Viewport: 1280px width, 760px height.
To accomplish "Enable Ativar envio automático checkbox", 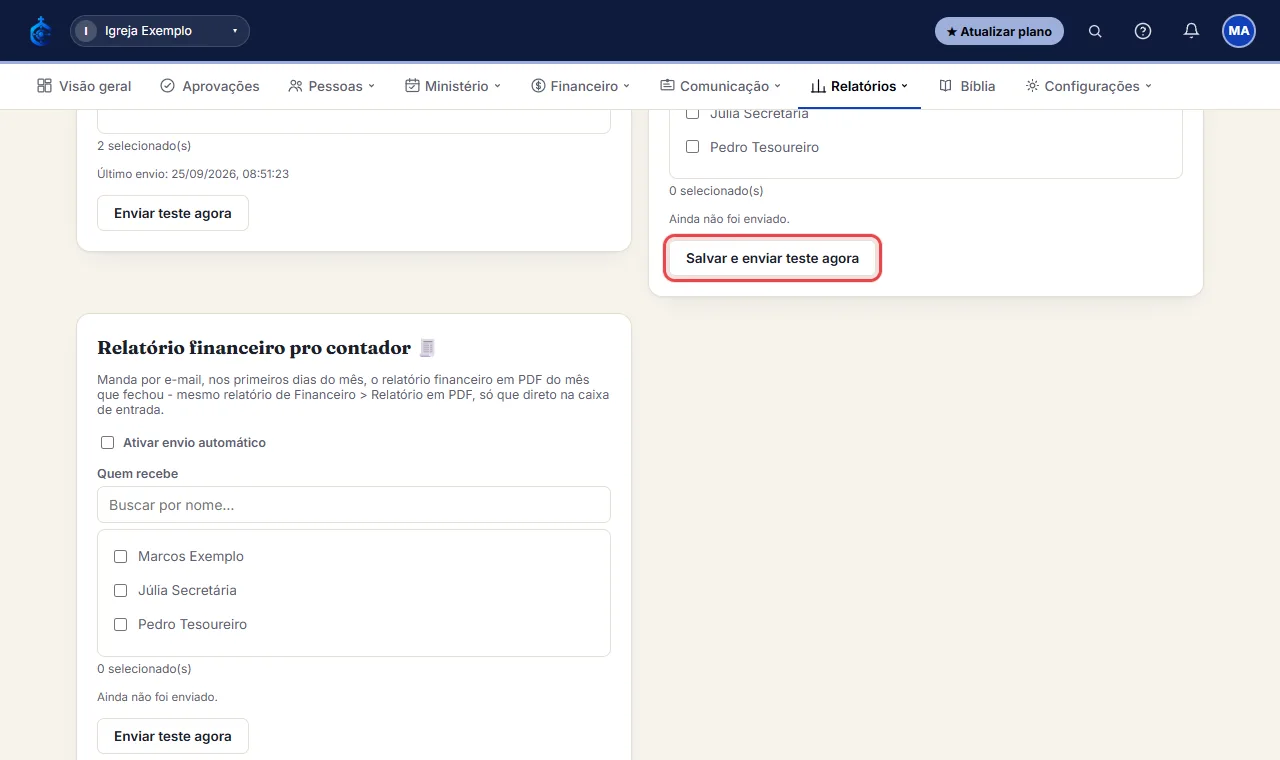I will 108,442.
